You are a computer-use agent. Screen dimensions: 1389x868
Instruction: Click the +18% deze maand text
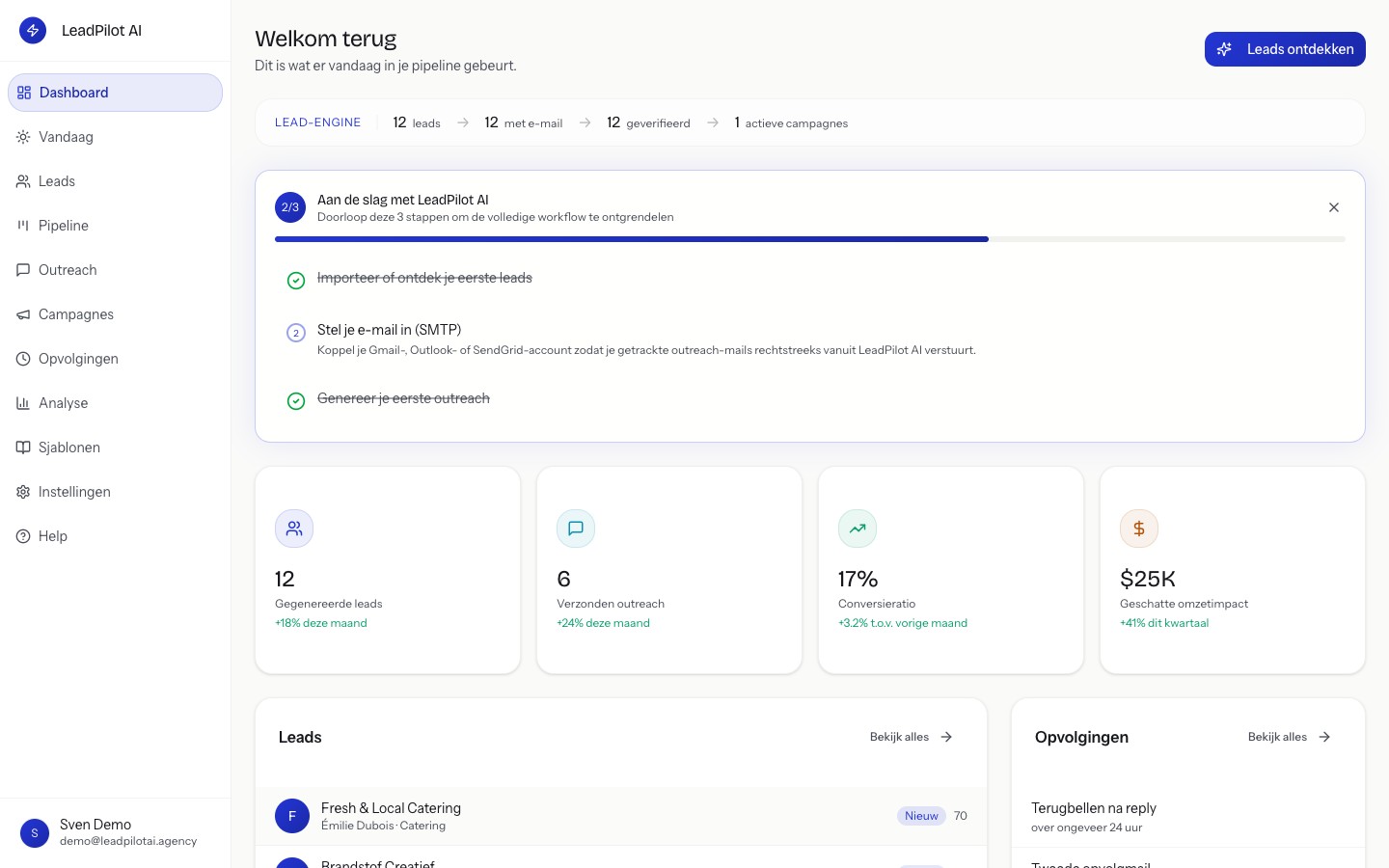coord(321,623)
